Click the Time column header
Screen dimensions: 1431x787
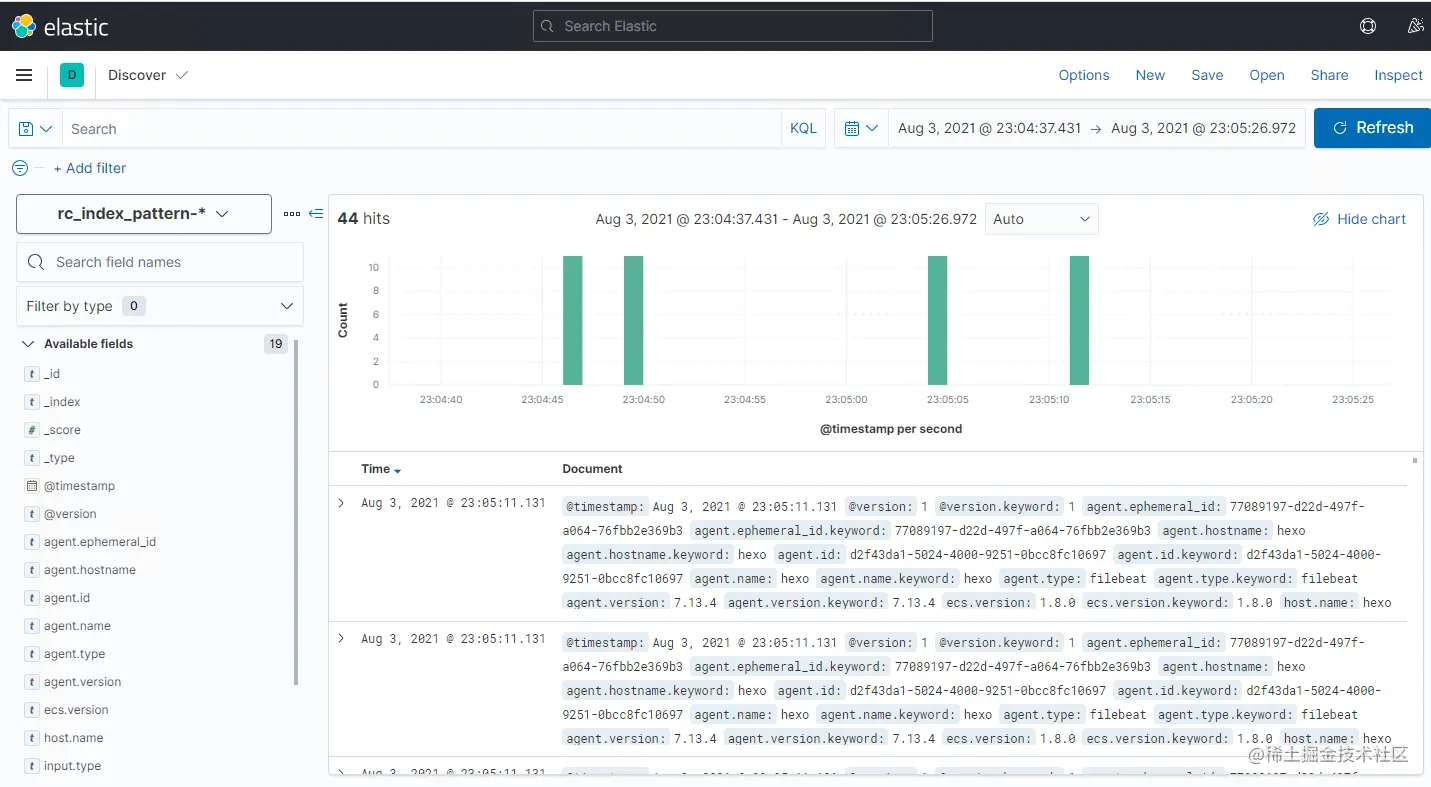coord(376,469)
